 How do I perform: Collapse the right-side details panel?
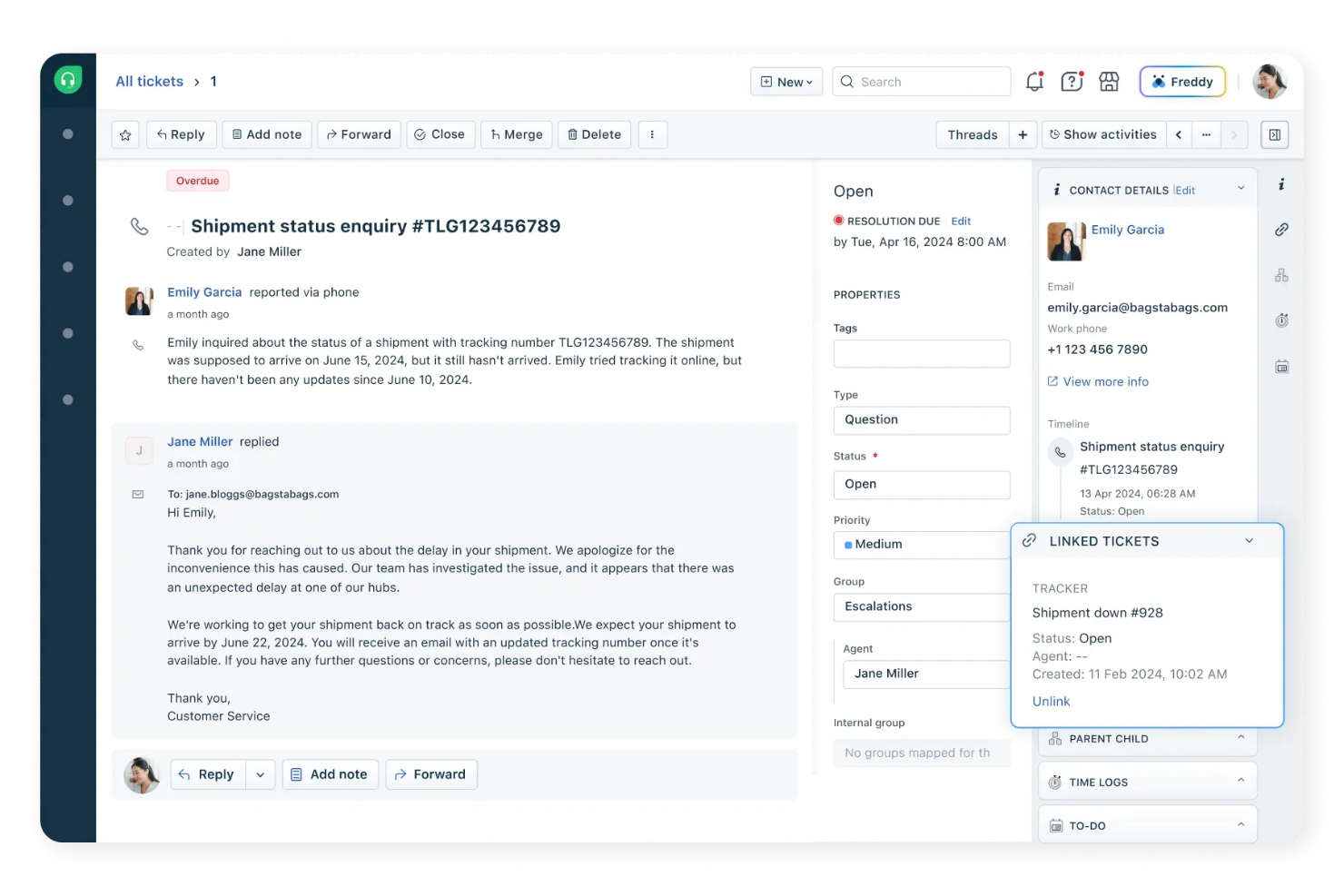(1274, 134)
